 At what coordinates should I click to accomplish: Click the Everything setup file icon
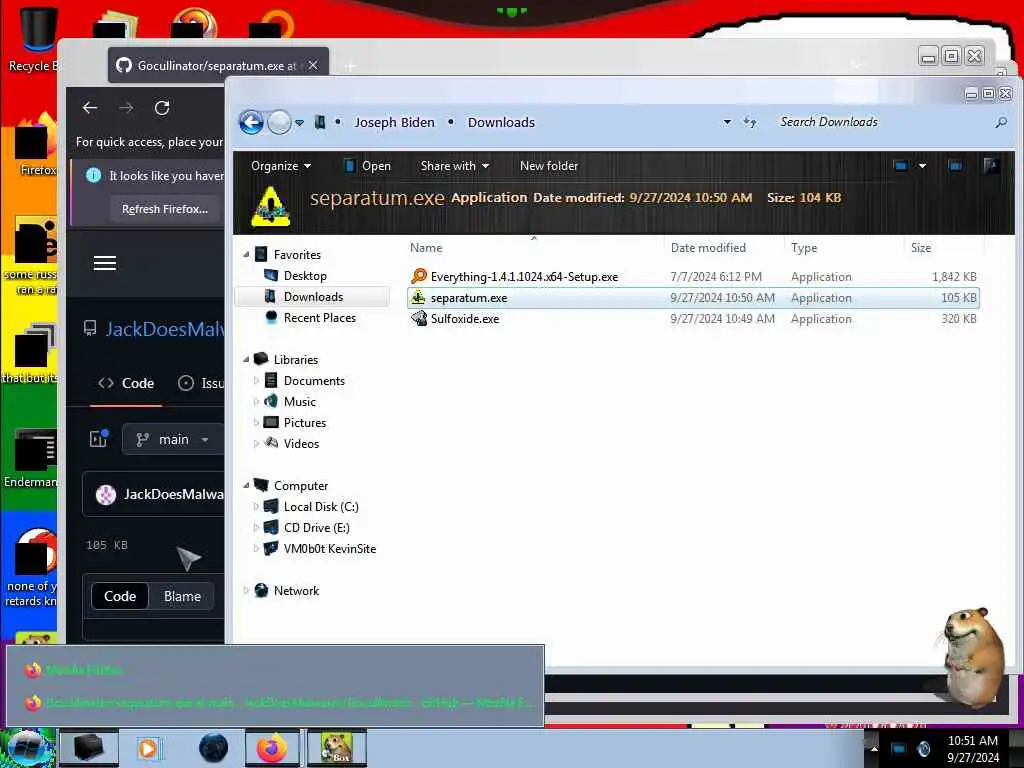click(x=419, y=276)
